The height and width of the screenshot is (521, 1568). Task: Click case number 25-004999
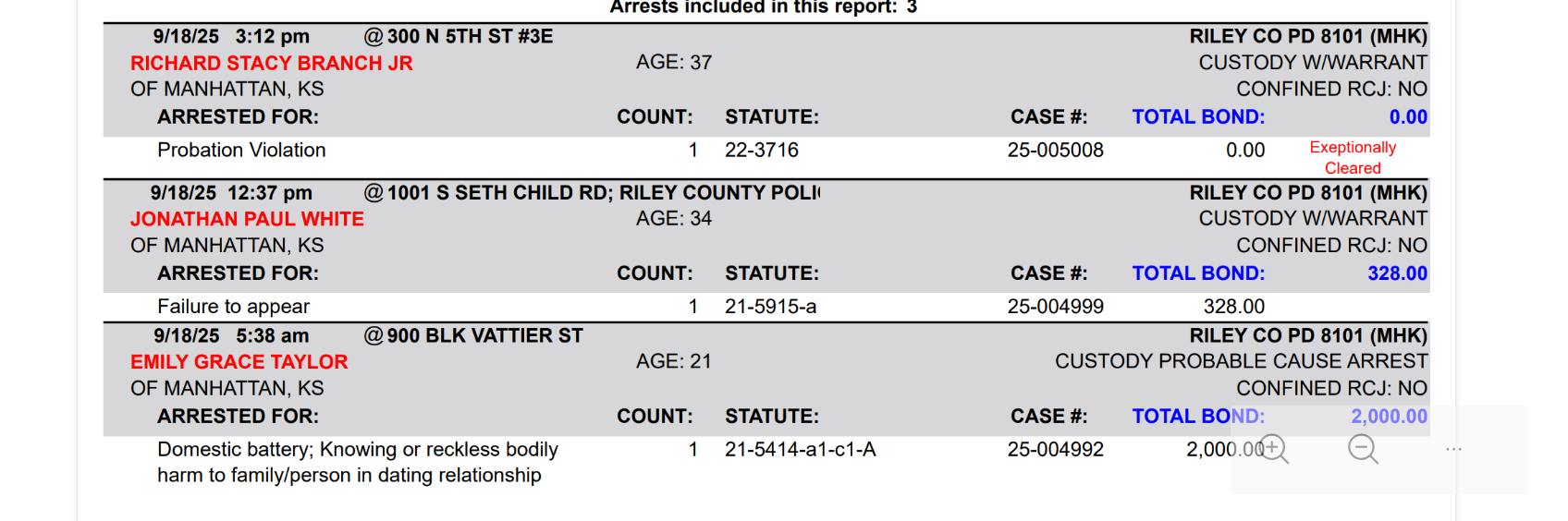coord(1055,307)
